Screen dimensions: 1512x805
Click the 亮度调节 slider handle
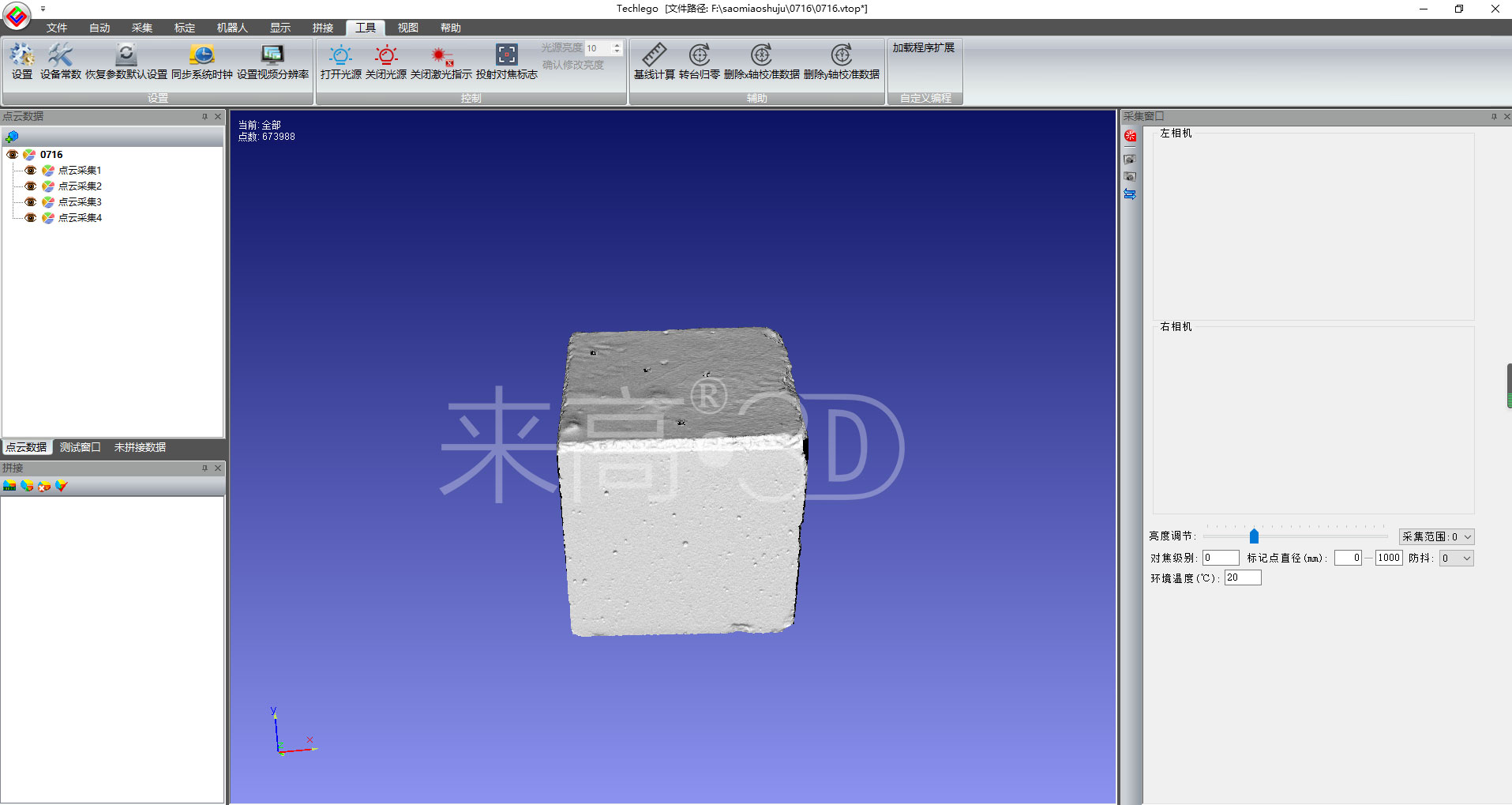1254,537
